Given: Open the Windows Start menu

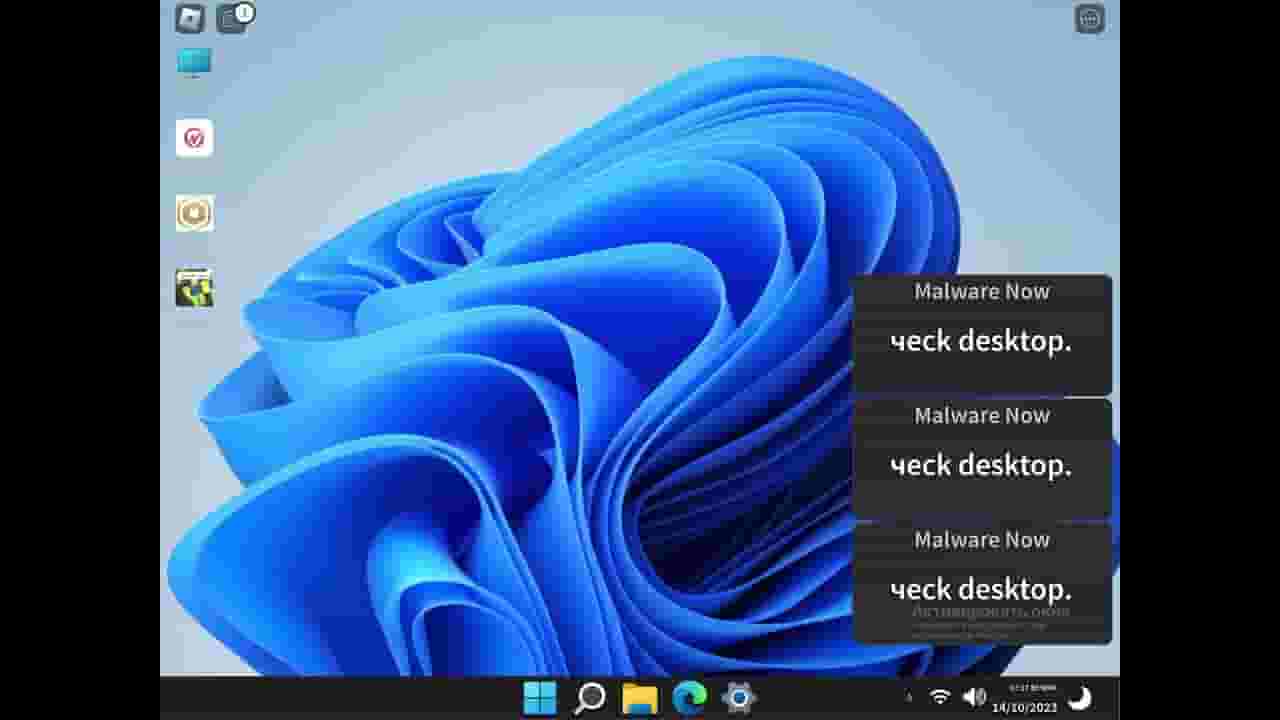Looking at the screenshot, I should point(540,697).
